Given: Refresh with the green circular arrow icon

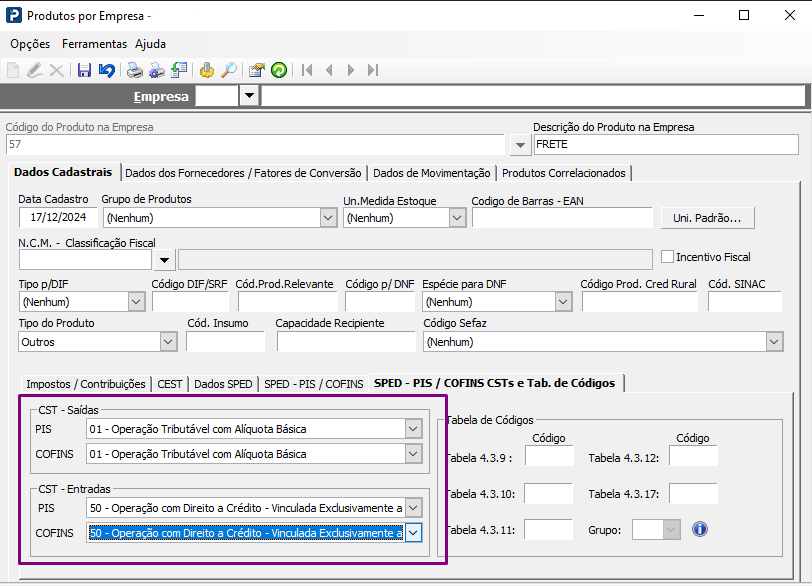Looking at the screenshot, I should [x=279, y=70].
